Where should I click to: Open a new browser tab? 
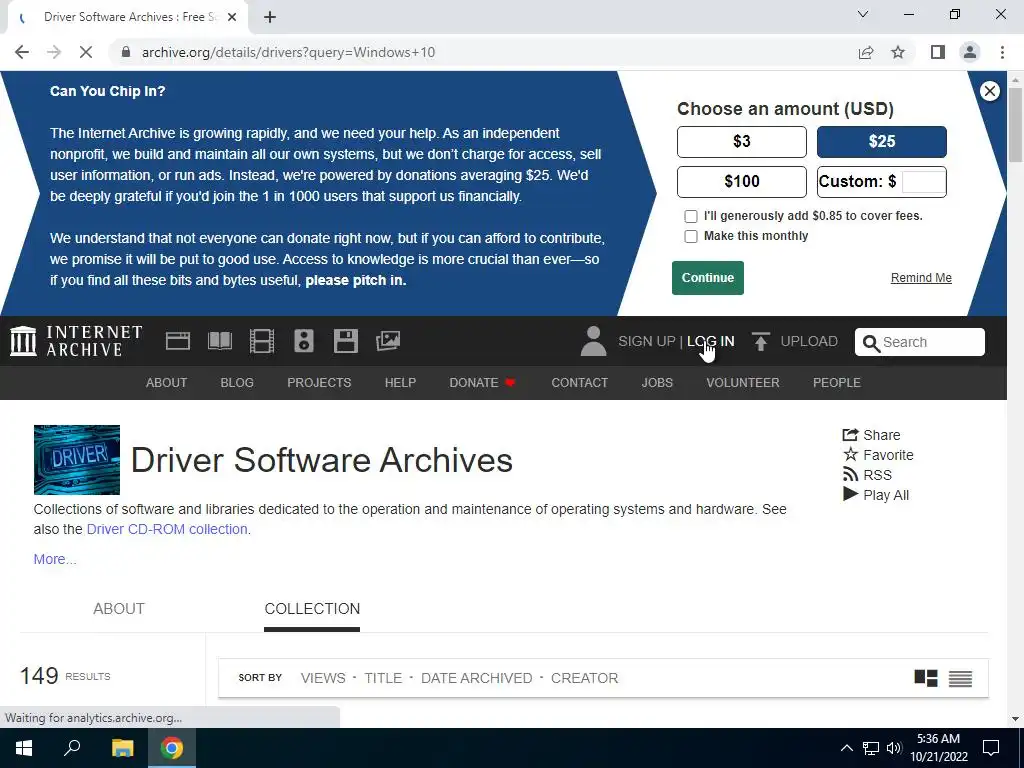point(270,17)
